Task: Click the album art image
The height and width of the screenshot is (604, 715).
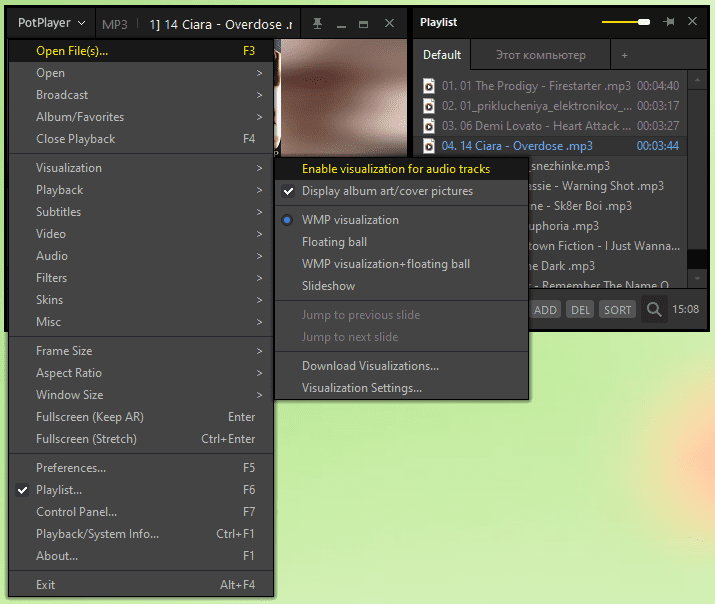Action: tap(343, 98)
